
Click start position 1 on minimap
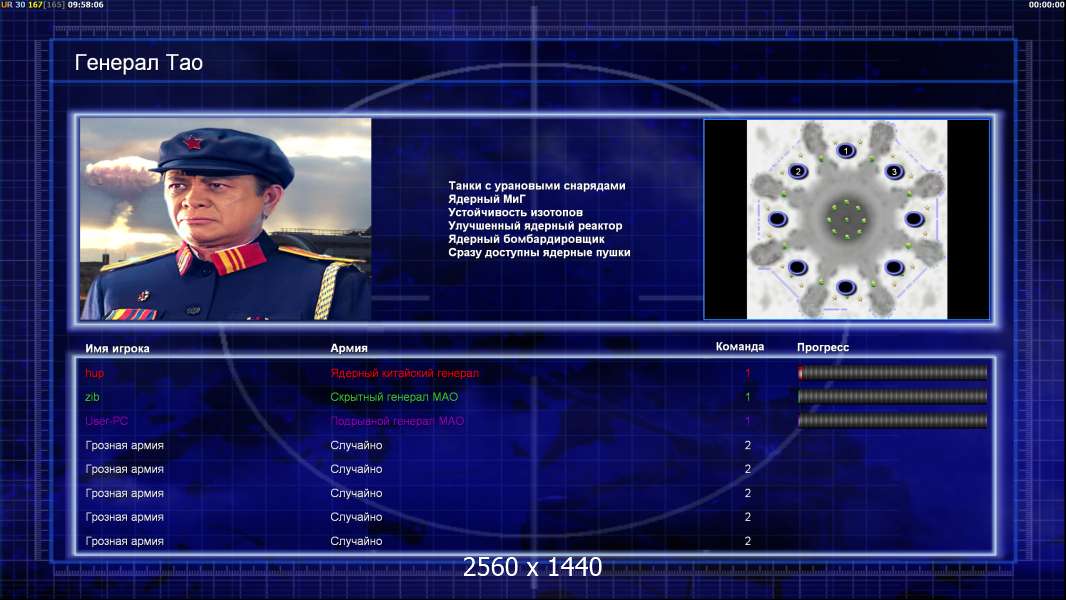846,151
